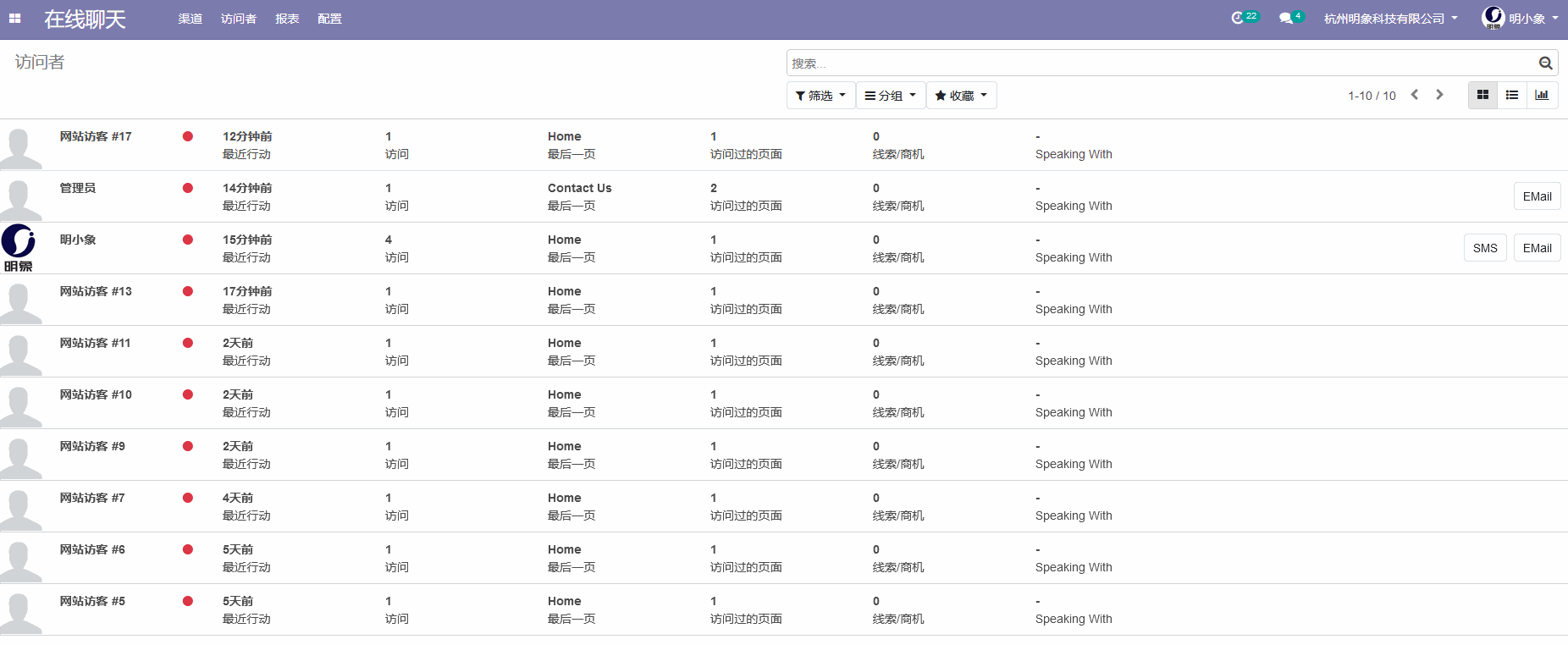Click red status dot for 网站访客 #9
This screenshot has width=1568, height=645.
pos(188,446)
